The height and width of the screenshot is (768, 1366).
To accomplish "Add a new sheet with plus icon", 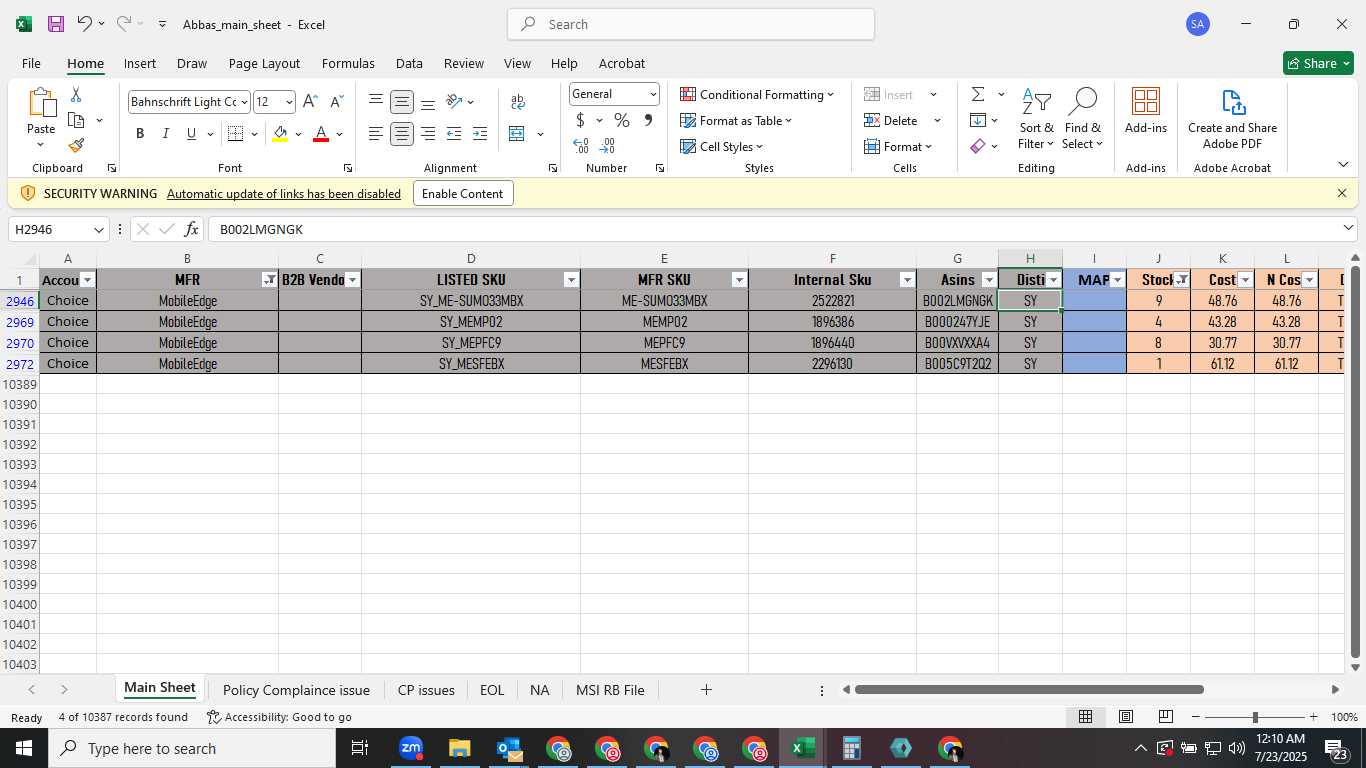I will coord(706,690).
